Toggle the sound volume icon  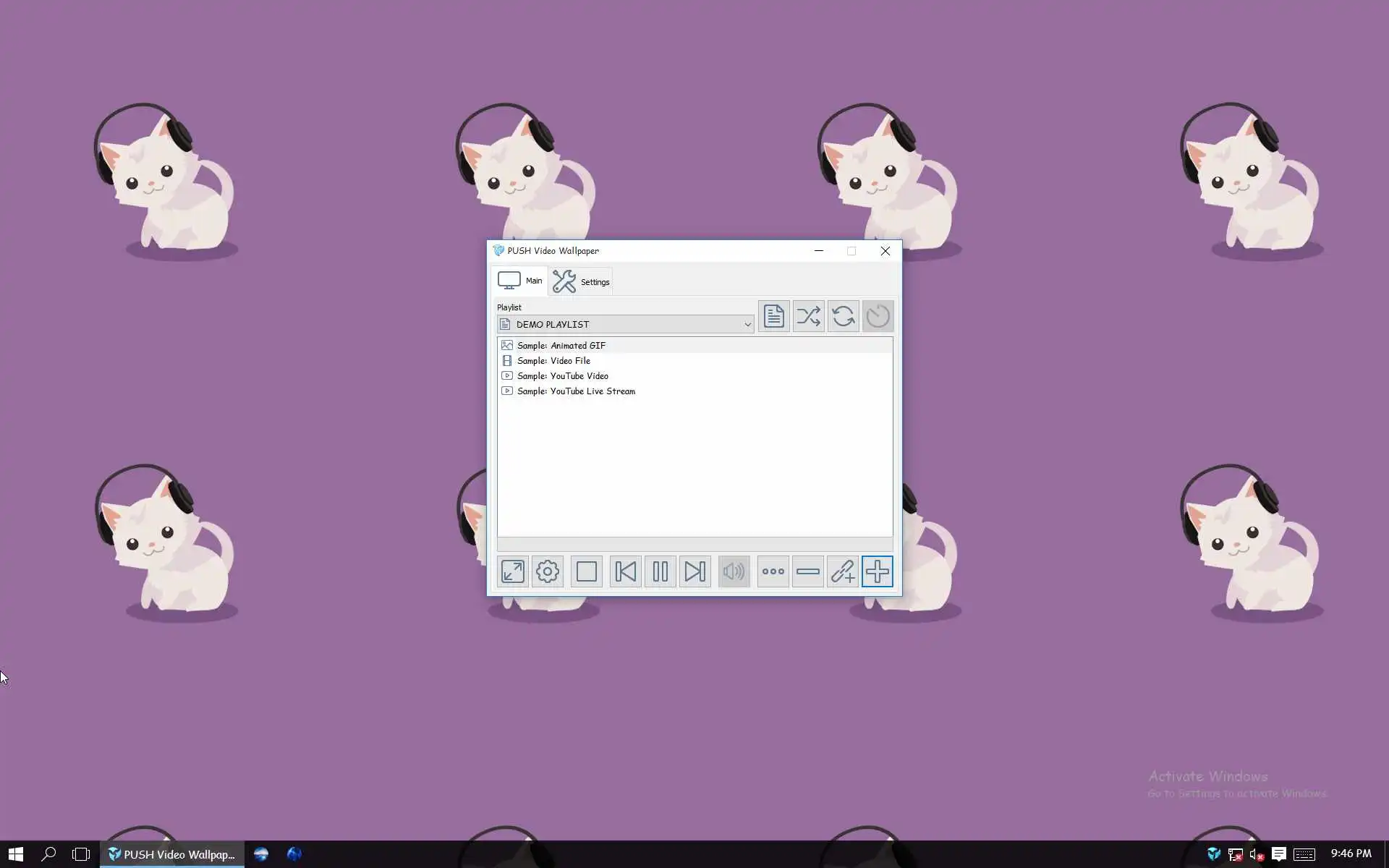click(734, 571)
